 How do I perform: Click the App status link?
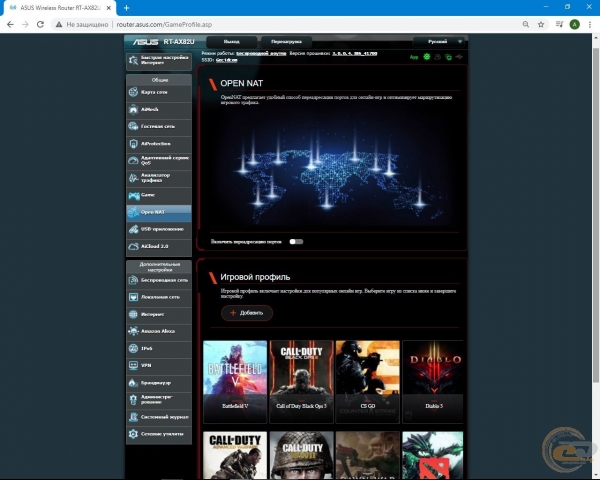tap(414, 57)
